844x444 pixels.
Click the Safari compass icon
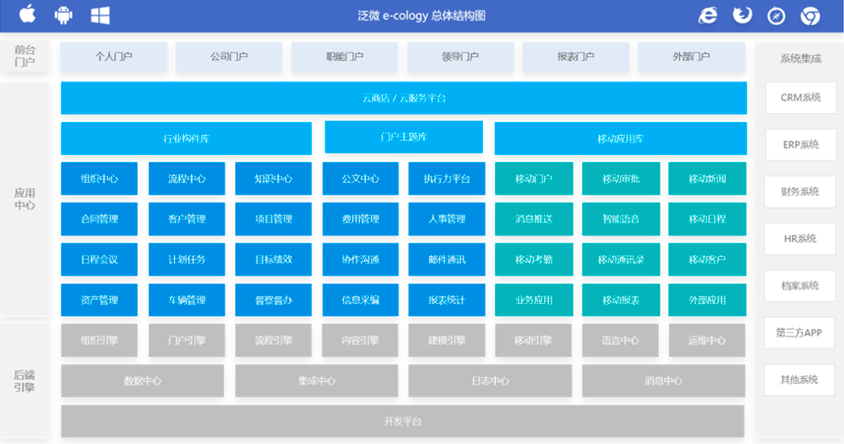[x=776, y=16]
